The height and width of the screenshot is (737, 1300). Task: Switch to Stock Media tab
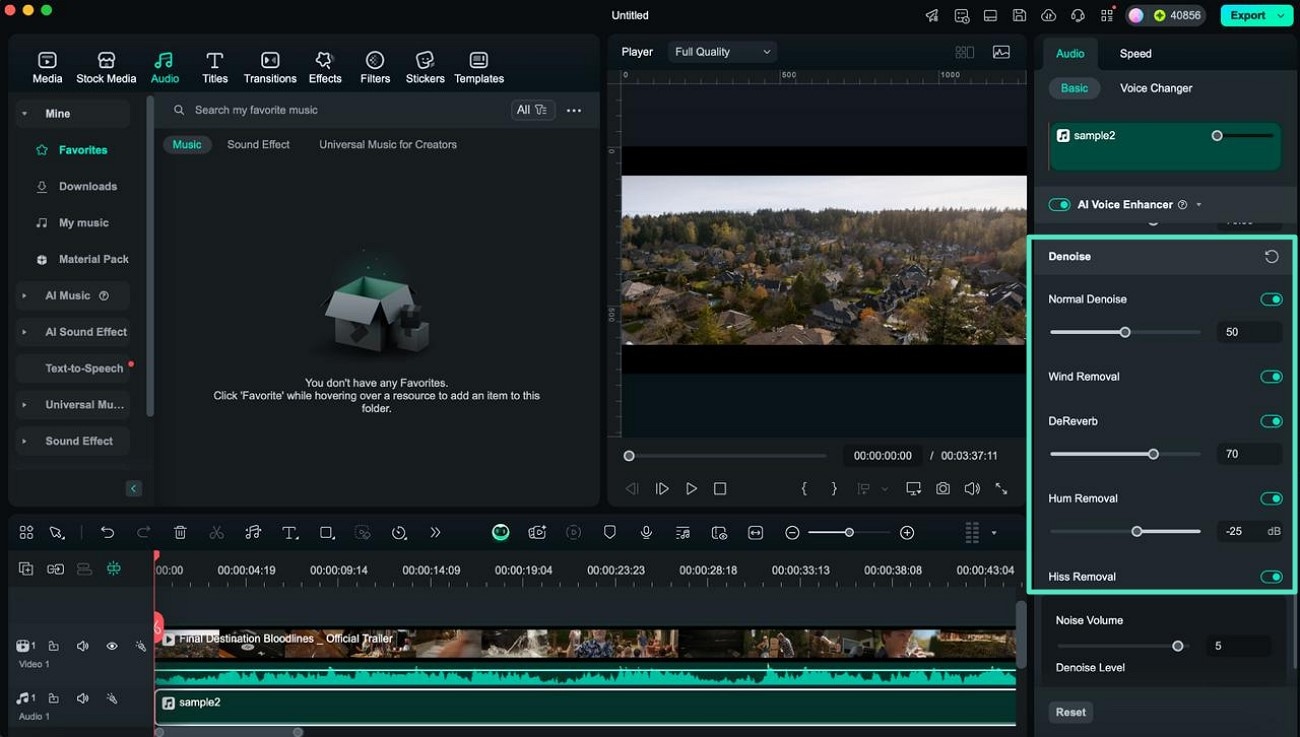[106, 67]
